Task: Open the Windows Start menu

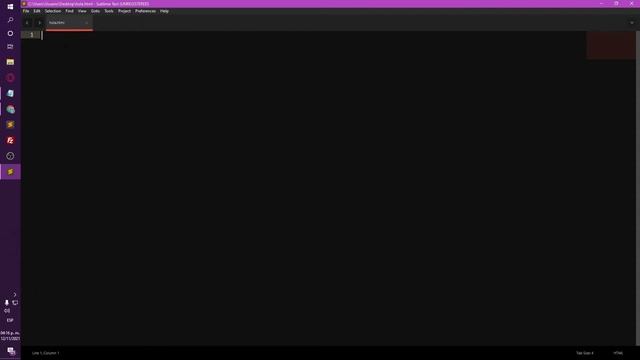Action: tap(10, 7)
